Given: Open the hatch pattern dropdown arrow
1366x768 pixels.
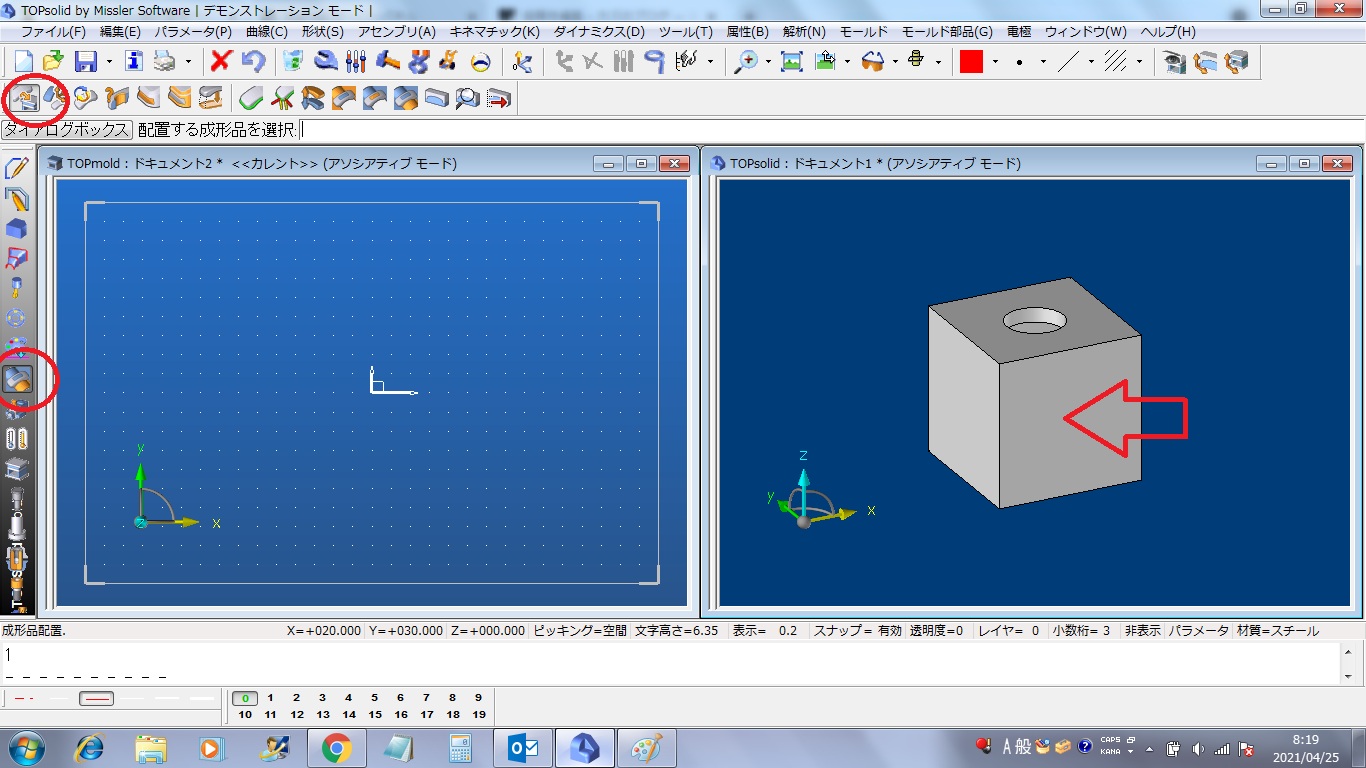Looking at the screenshot, I should (1139, 62).
